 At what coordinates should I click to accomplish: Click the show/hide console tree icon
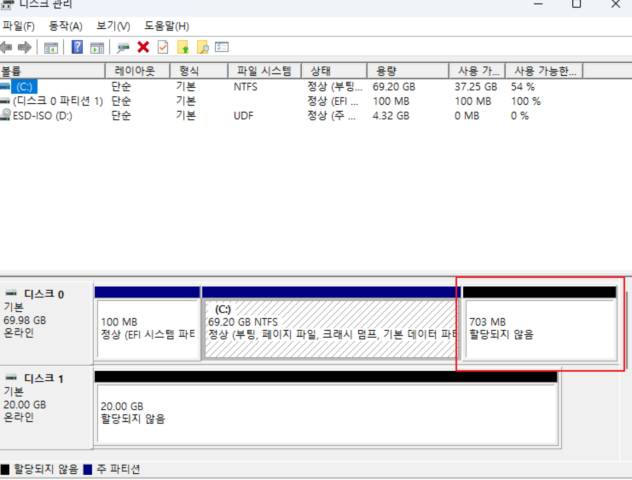click(x=50, y=47)
